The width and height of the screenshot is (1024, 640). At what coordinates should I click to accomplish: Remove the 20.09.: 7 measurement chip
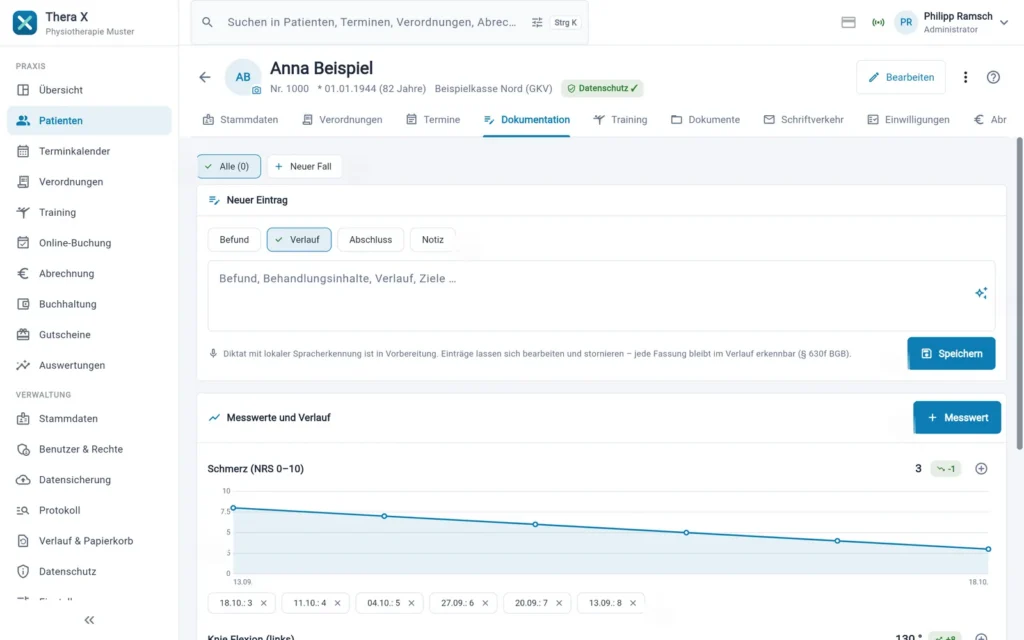coord(559,603)
